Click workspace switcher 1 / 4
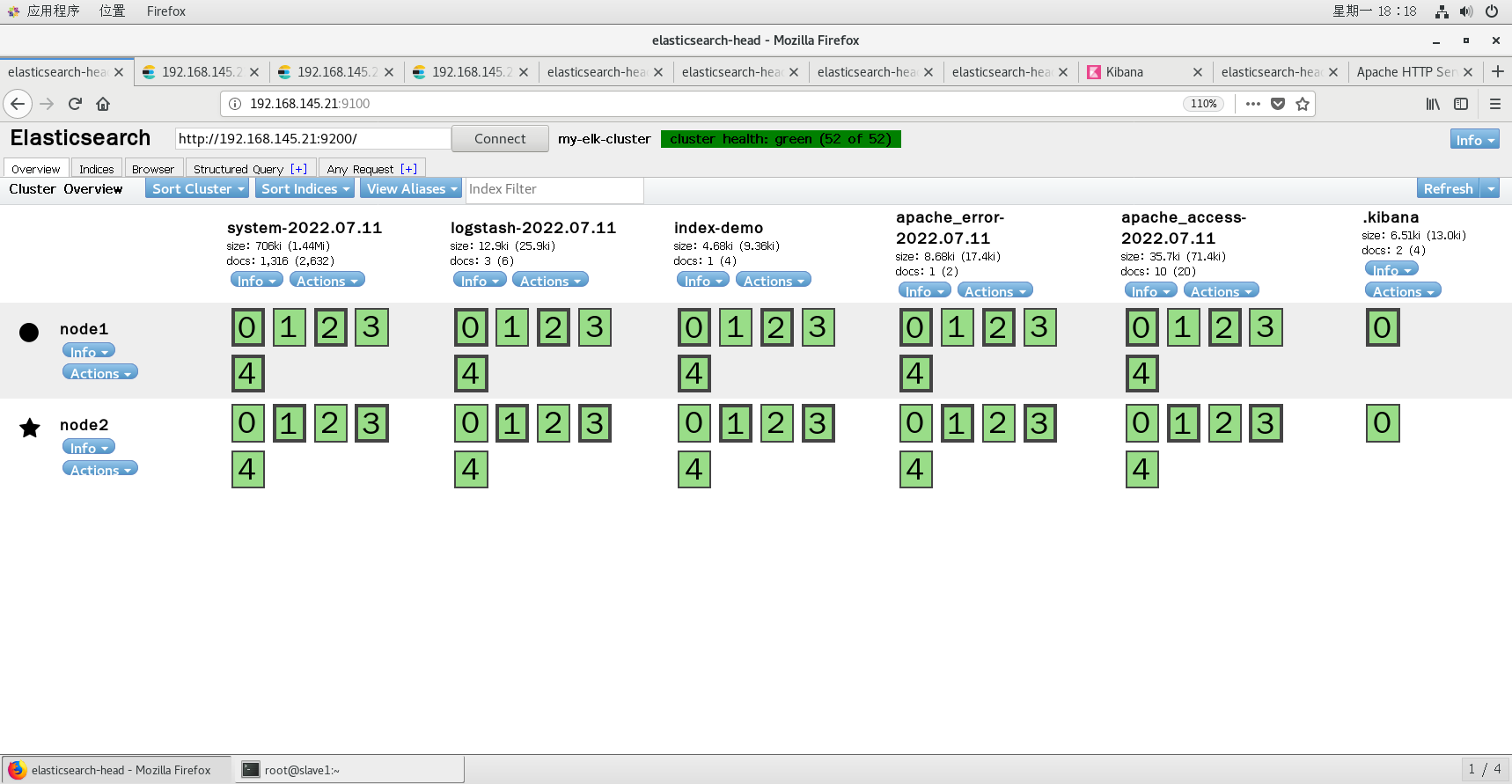 coord(1484,769)
